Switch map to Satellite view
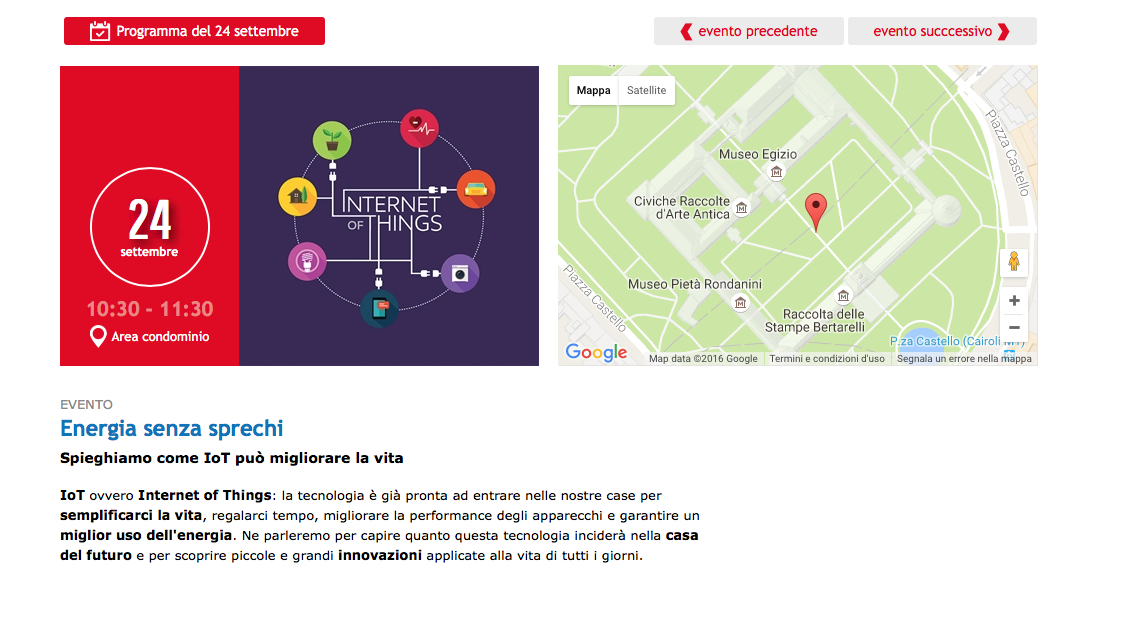 (x=646, y=90)
